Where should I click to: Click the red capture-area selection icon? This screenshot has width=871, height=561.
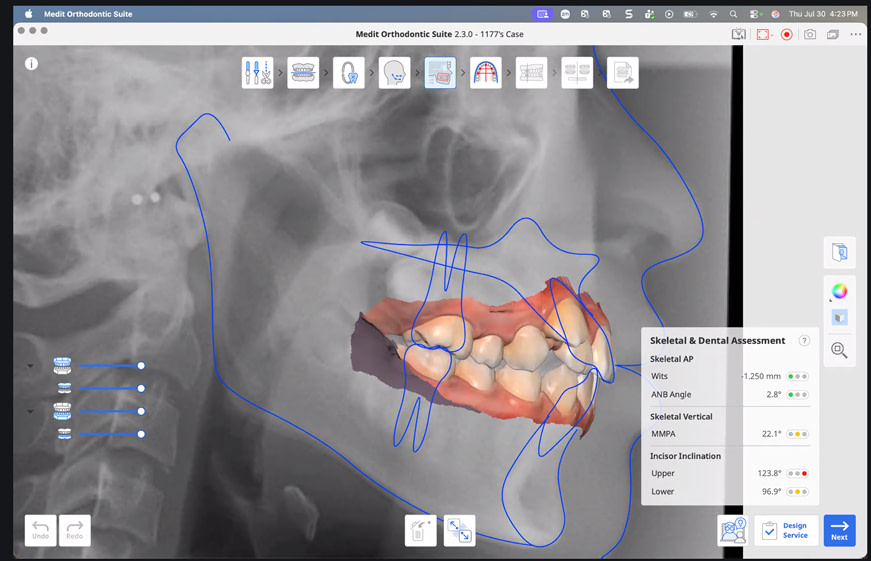click(x=763, y=34)
